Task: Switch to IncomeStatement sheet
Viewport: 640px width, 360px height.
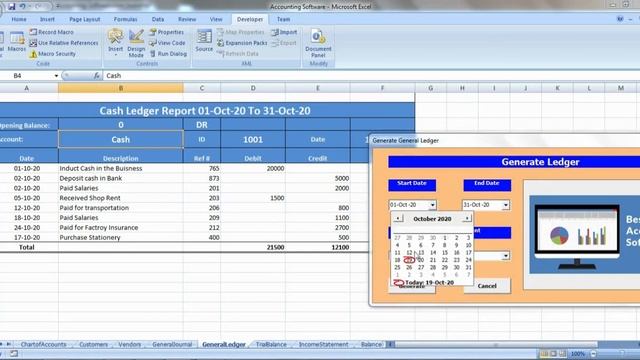Action: (323, 344)
